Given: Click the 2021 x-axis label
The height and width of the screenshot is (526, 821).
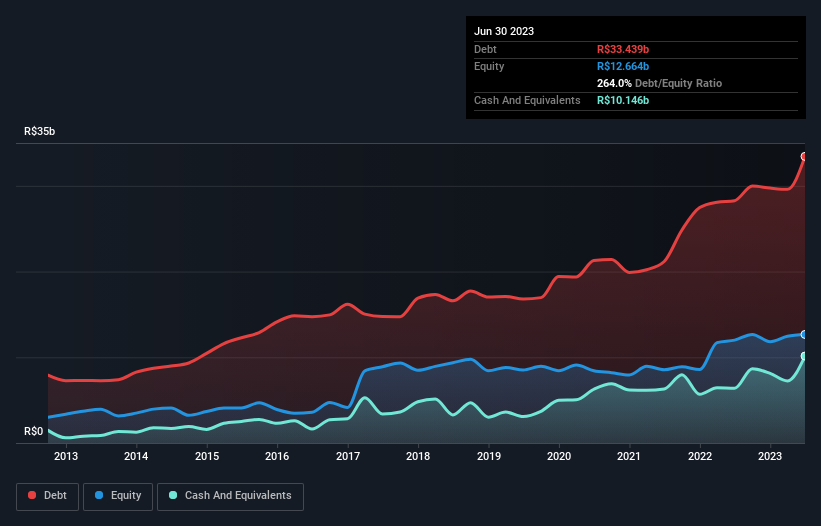Looking at the screenshot, I should point(629,456).
